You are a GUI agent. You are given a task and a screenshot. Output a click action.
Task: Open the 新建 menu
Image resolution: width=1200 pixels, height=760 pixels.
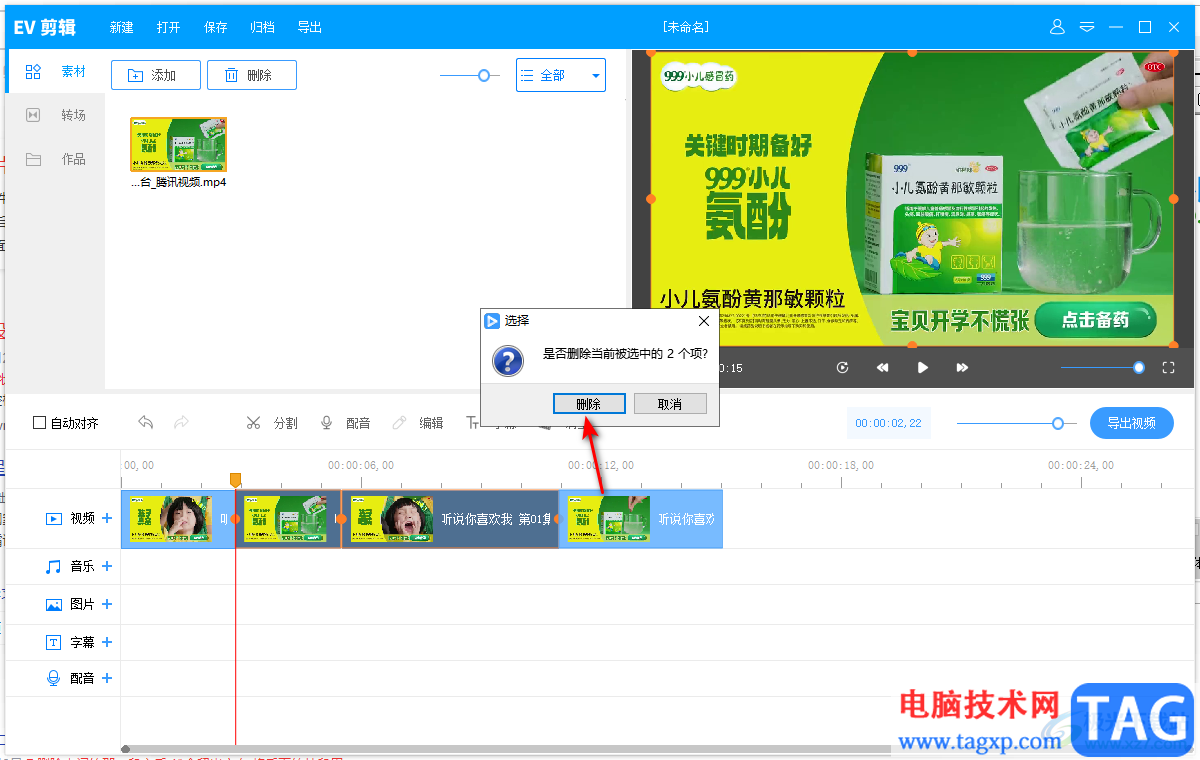(121, 28)
